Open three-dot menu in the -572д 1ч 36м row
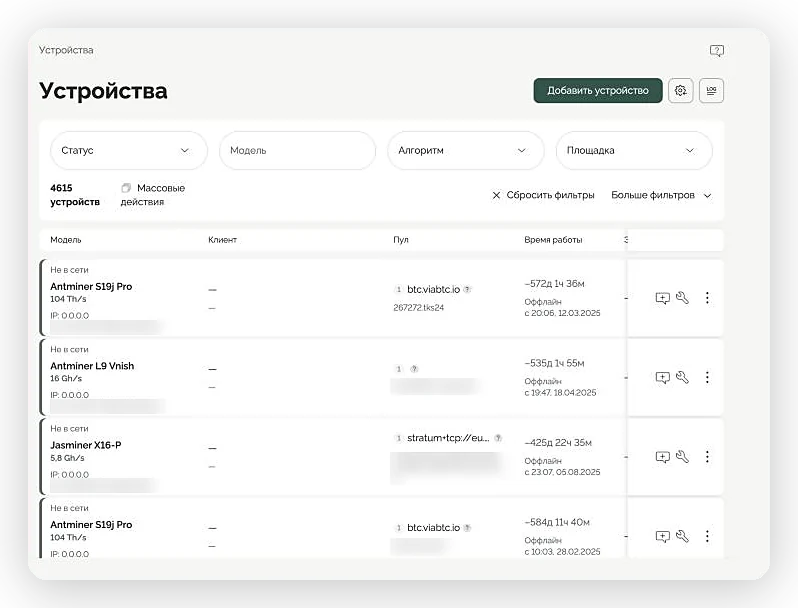Viewport: 798px width, 608px height. (x=707, y=298)
